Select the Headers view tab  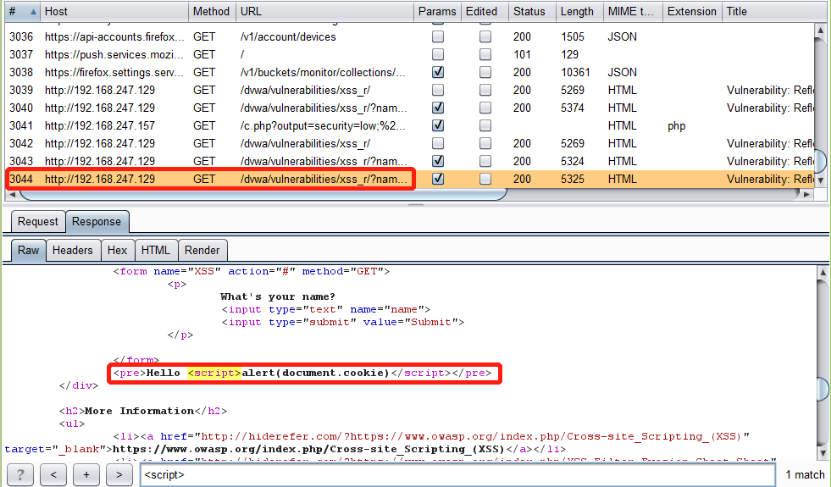pyautogui.click(x=73, y=250)
